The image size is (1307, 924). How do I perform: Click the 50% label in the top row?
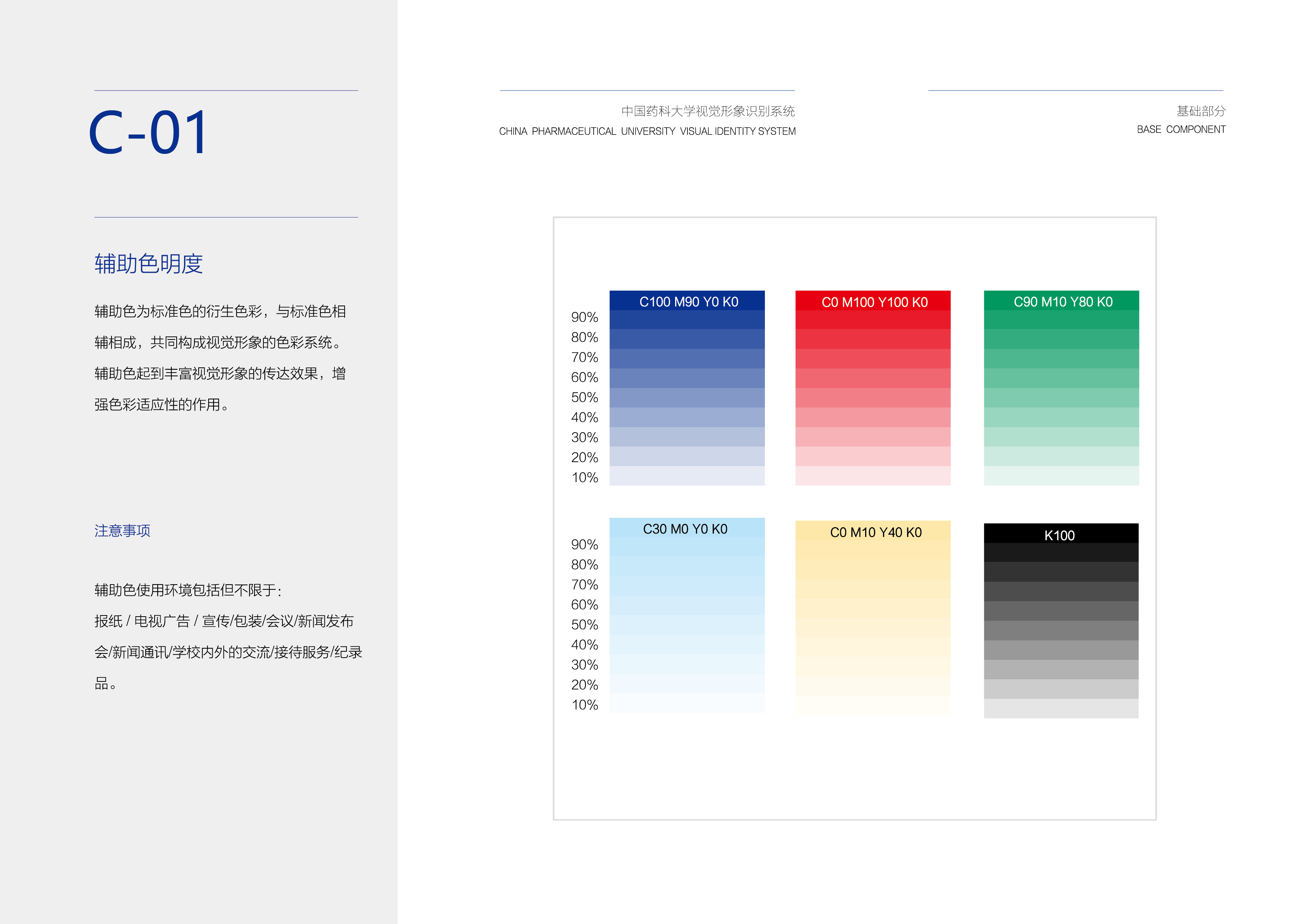[x=584, y=398]
